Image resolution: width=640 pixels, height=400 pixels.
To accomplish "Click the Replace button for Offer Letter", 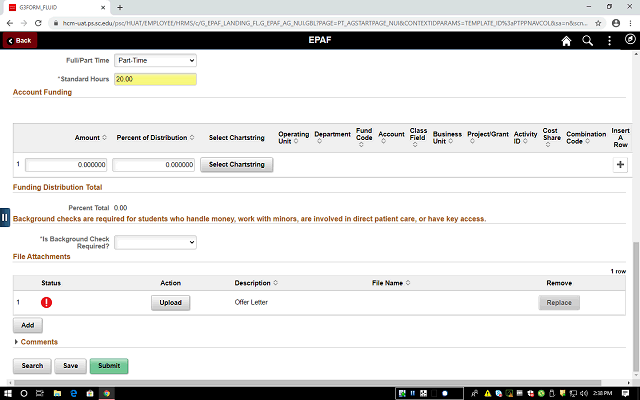I will pos(559,302).
